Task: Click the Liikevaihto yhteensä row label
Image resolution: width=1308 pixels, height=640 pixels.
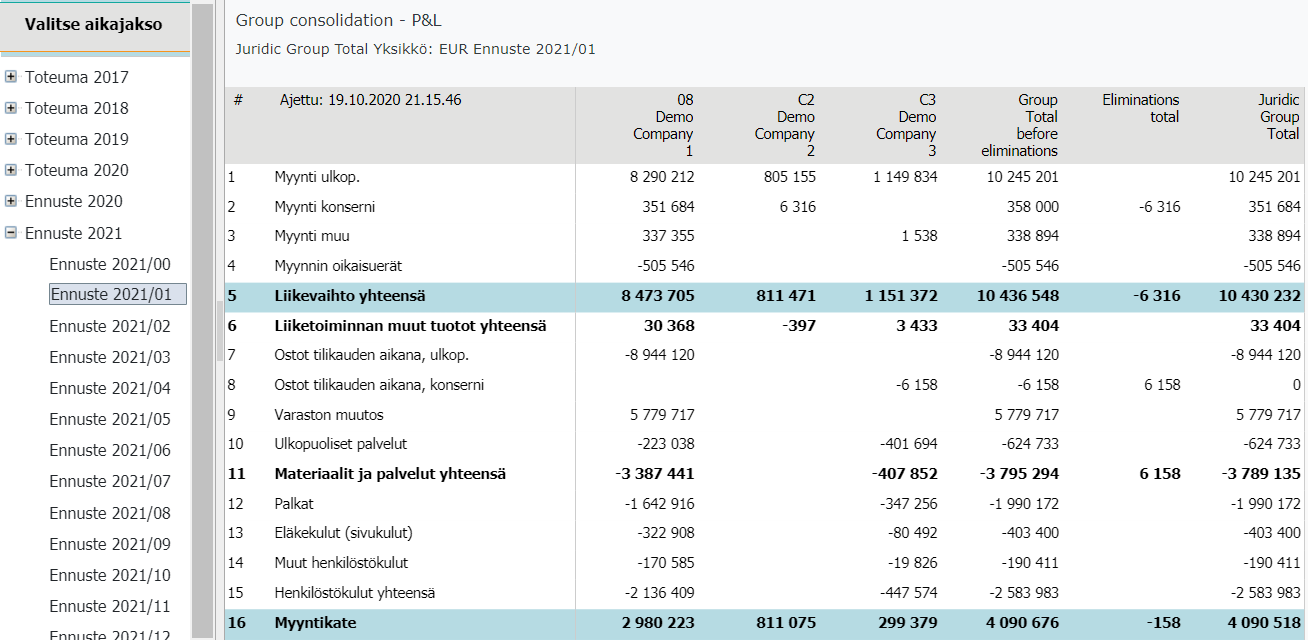Action: (350, 296)
